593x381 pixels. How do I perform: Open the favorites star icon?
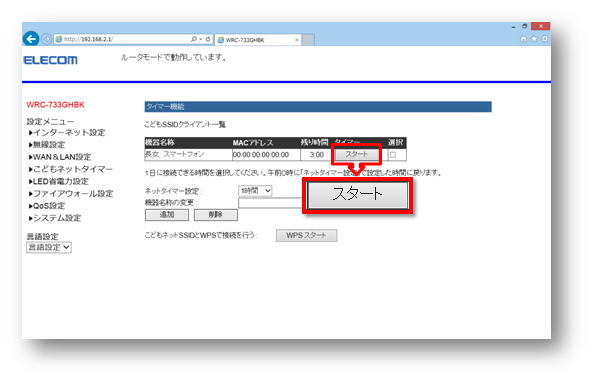coord(534,39)
